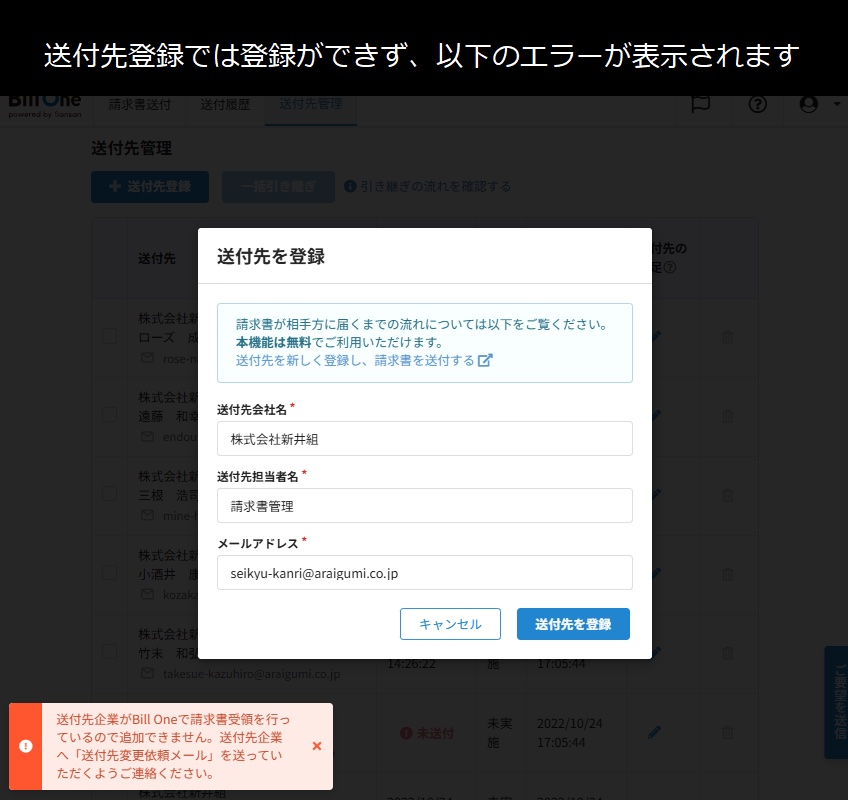The height and width of the screenshot is (800, 848).
Task: Focus the メールアドレス input field
Action: coord(425,573)
